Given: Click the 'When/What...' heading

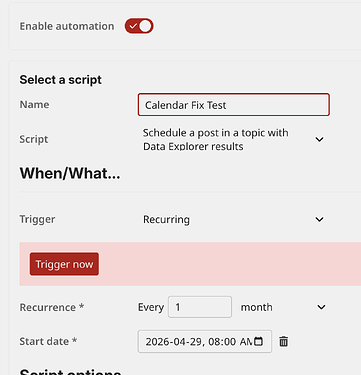Looking at the screenshot, I should pyautogui.click(x=70, y=173).
